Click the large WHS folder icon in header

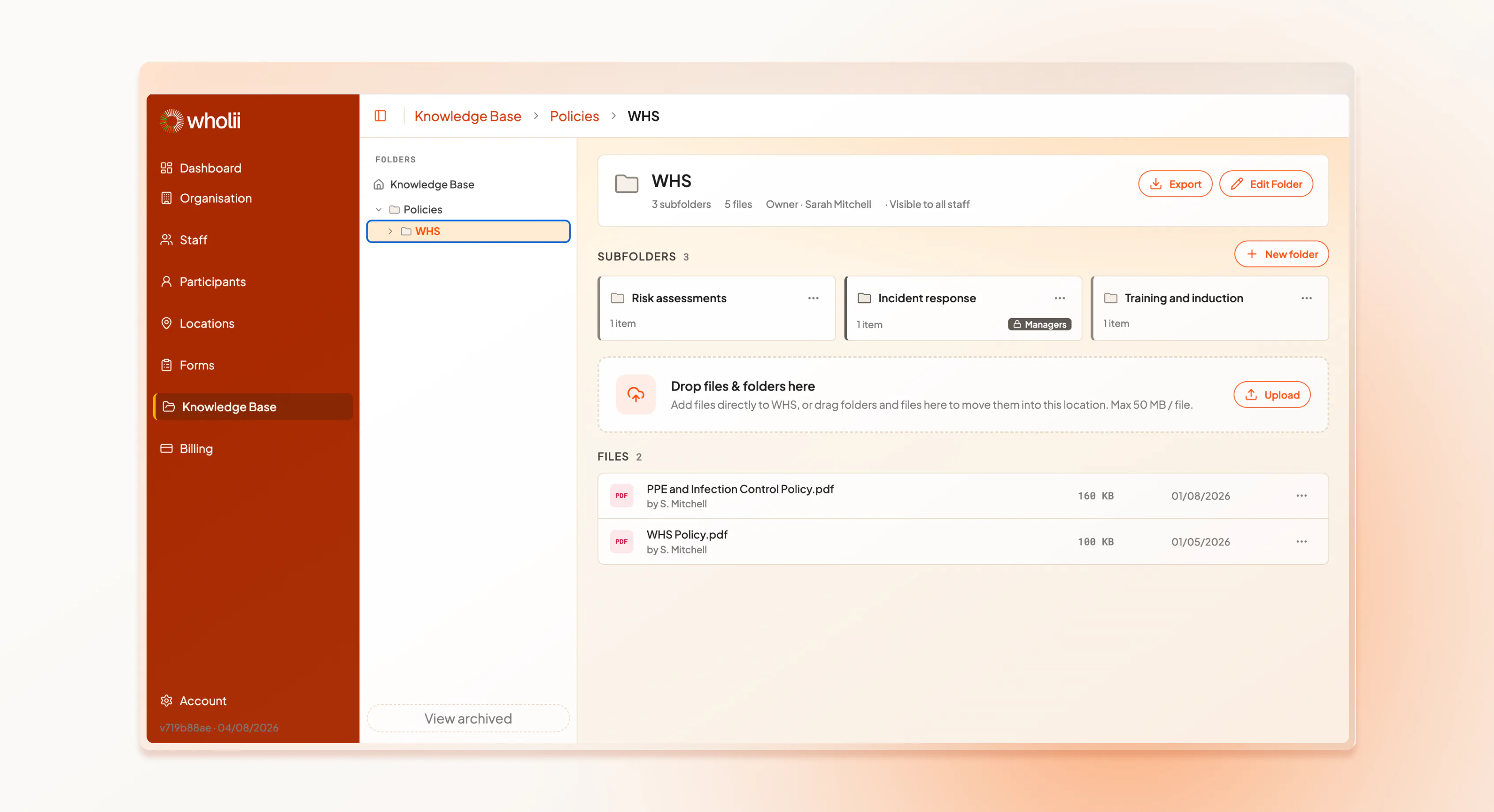[x=626, y=184]
